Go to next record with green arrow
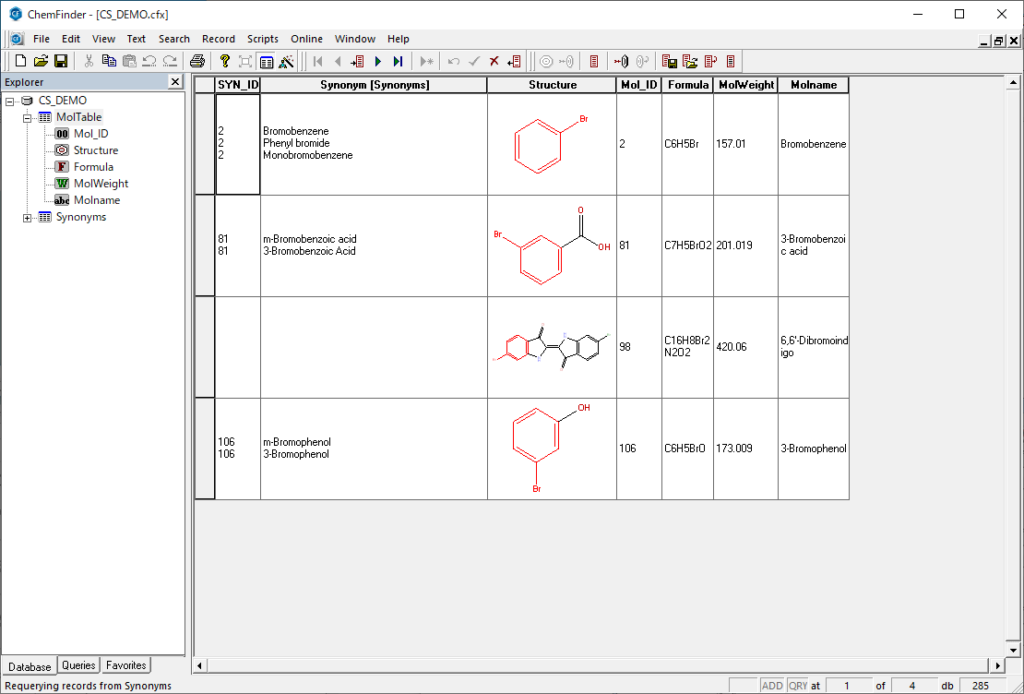The image size is (1024, 694). click(x=378, y=61)
